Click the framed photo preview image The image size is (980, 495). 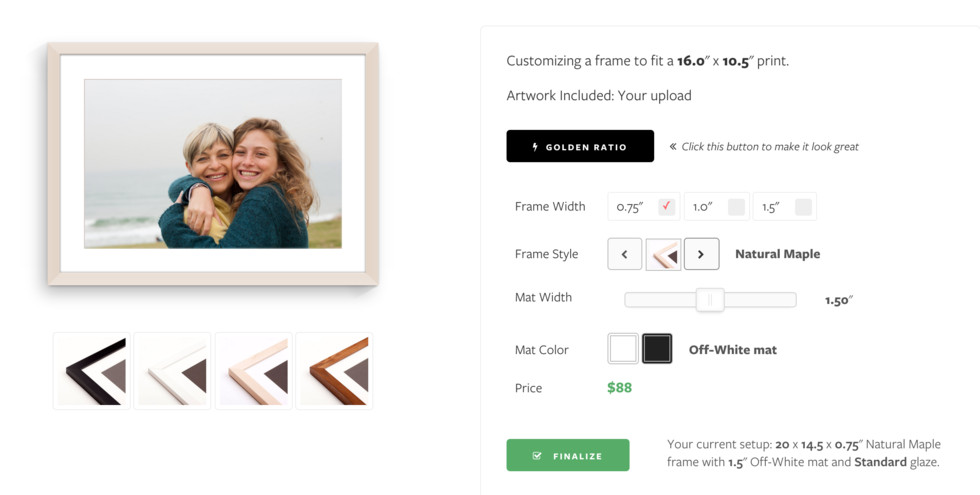(213, 164)
